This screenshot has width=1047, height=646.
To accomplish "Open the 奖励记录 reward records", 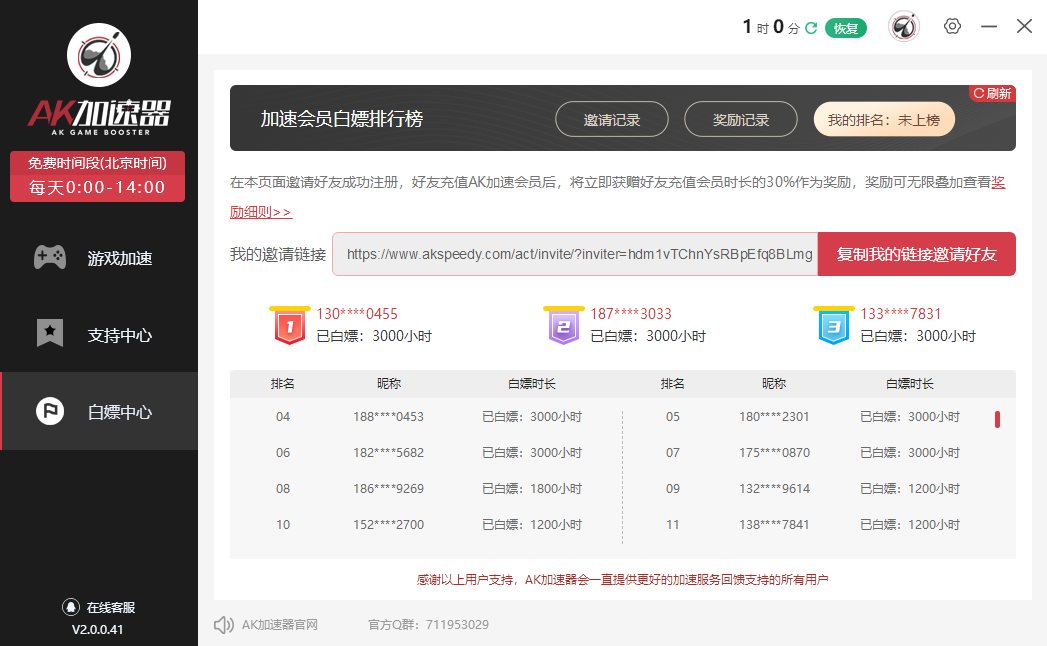I will click(741, 120).
